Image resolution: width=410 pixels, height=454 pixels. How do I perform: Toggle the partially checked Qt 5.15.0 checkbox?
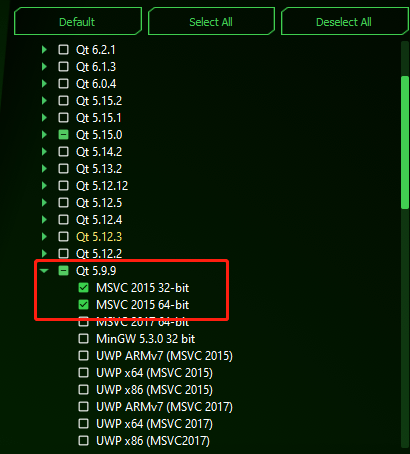pyautogui.click(x=63, y=135)
